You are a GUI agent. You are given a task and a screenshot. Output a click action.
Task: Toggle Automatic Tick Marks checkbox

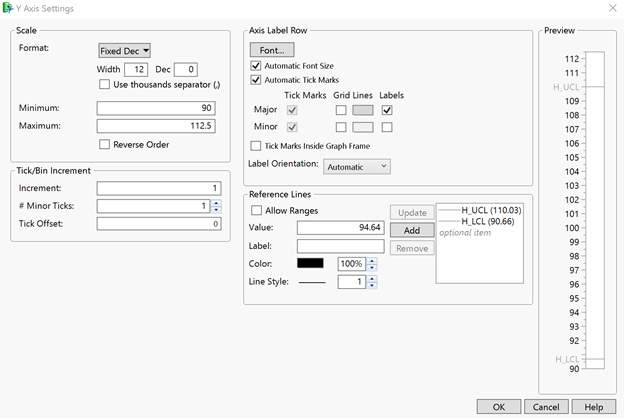(256, 80)
